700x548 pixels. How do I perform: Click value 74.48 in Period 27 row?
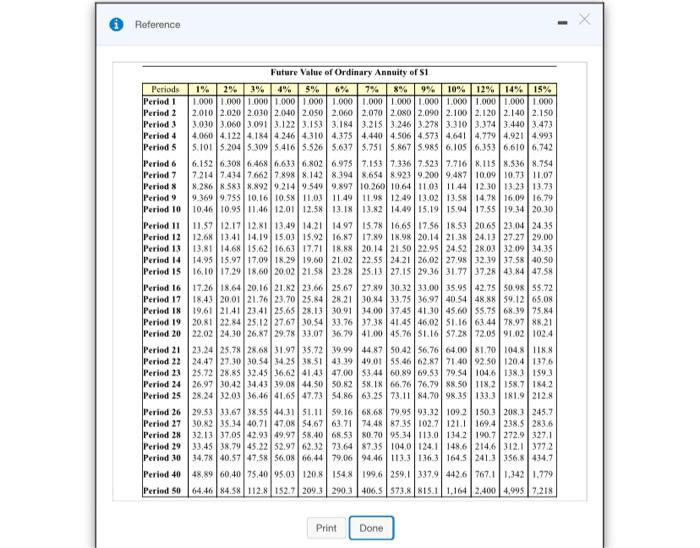click(372, 423)
